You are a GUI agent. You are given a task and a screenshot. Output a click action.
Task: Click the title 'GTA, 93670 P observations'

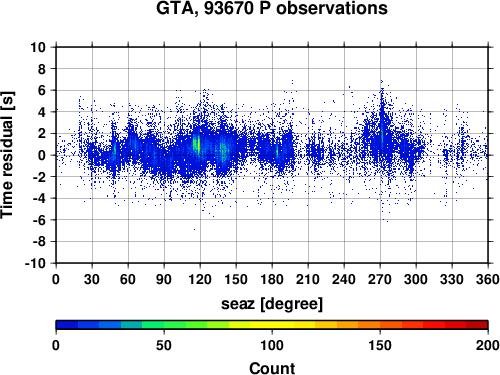pyautogui.click(x=272, y=8)
